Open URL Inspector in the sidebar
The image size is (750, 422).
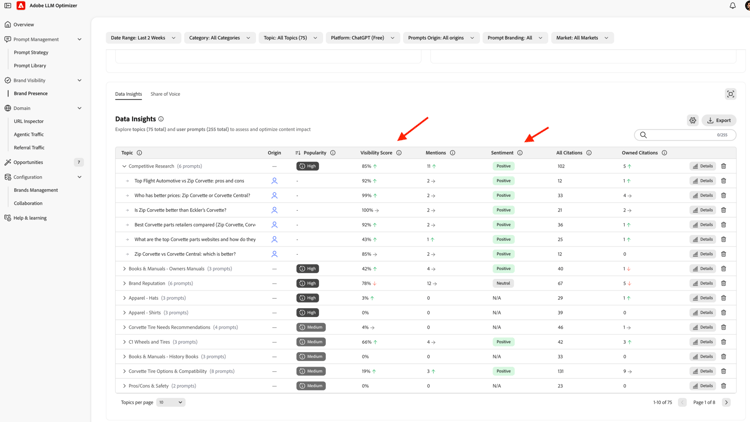click(x=29, y=122)
